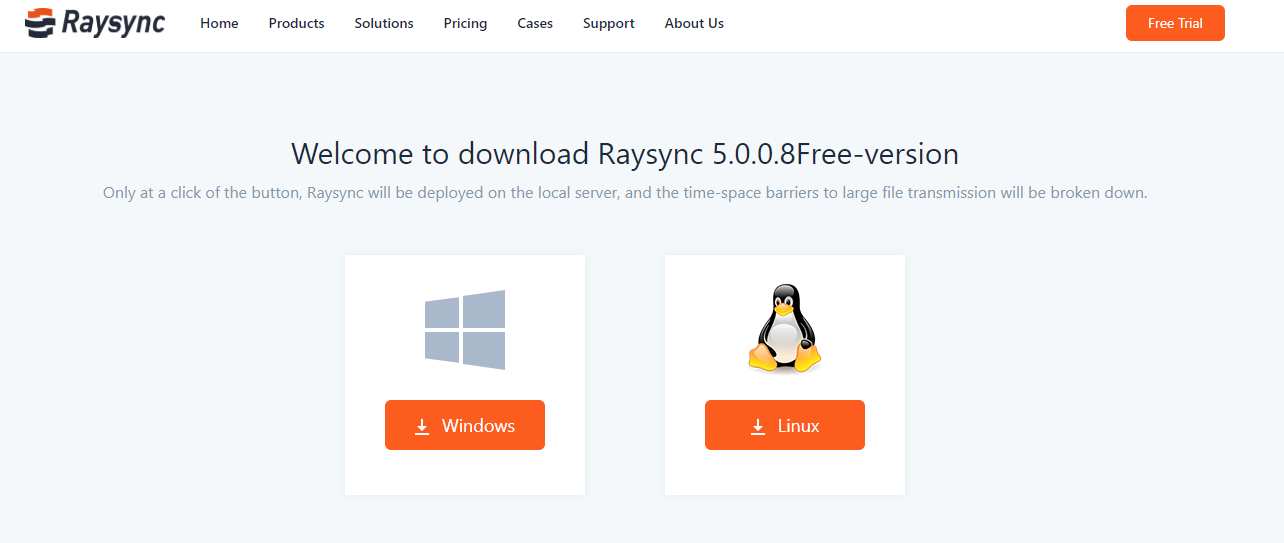Open the Support menu
The height and width of the screenshot is (543, 1284).
click(609, 23)
